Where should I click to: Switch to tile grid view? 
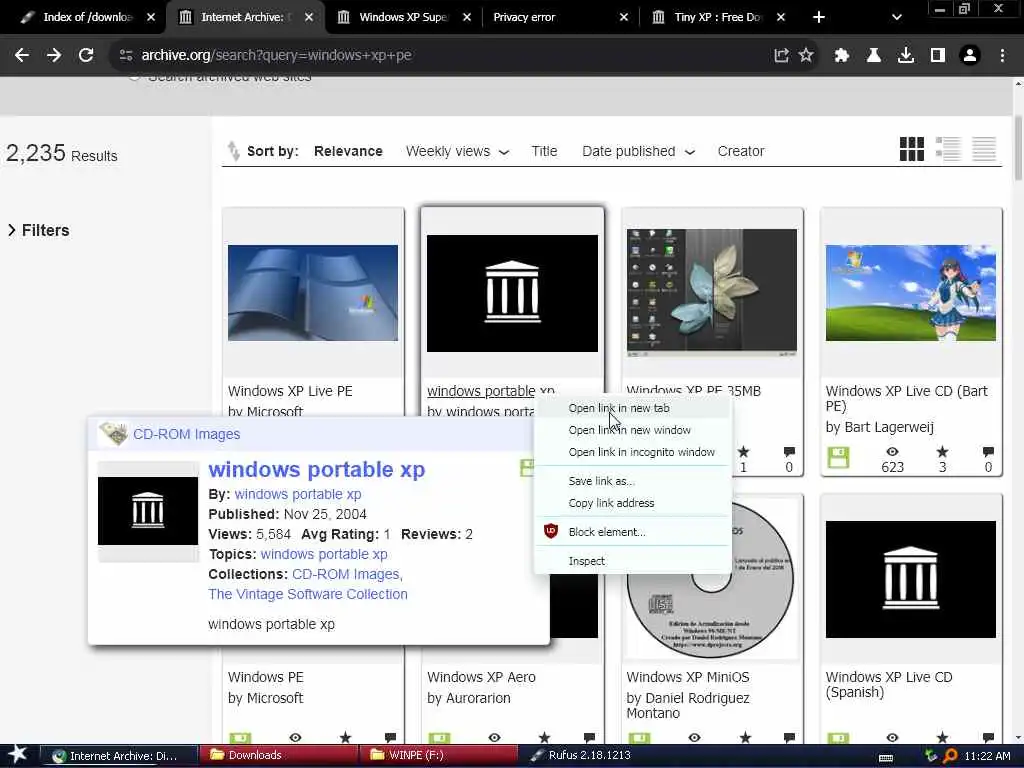click(912, 149)
